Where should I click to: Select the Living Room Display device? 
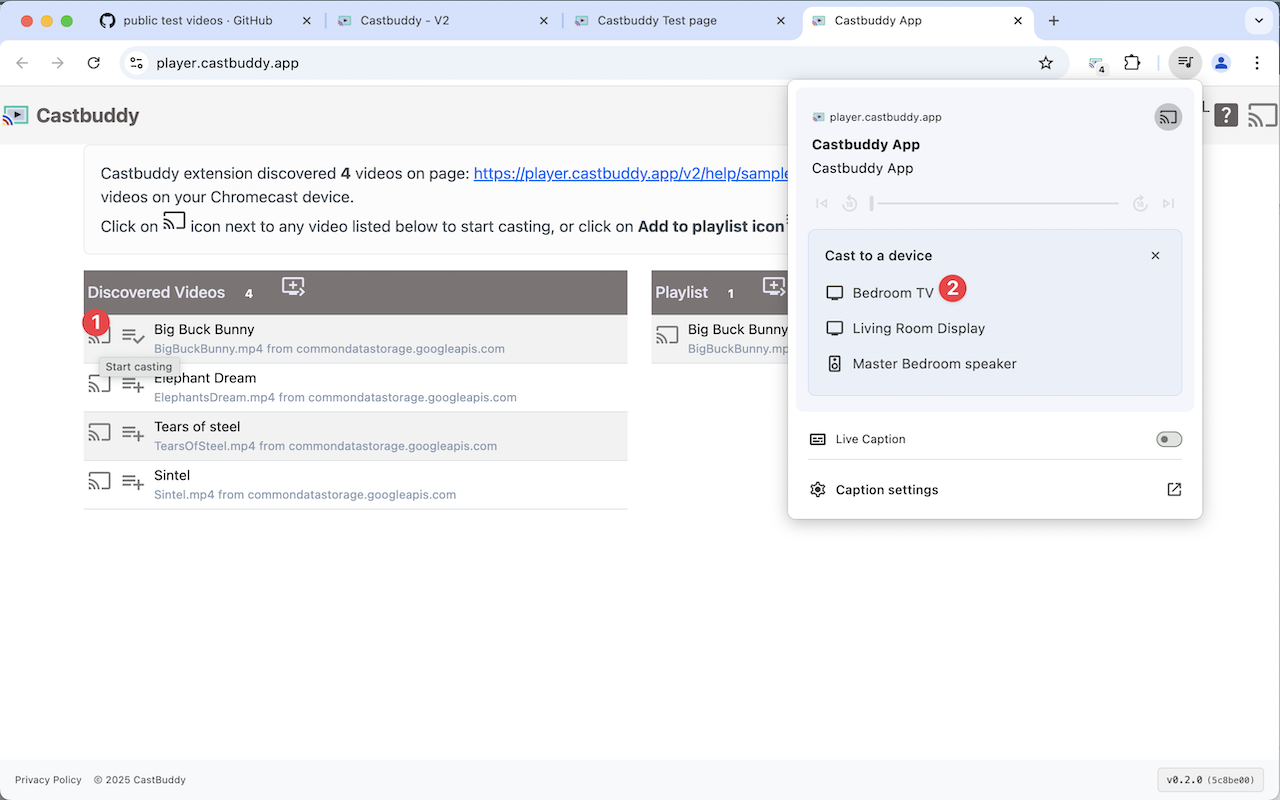[905, 328]
